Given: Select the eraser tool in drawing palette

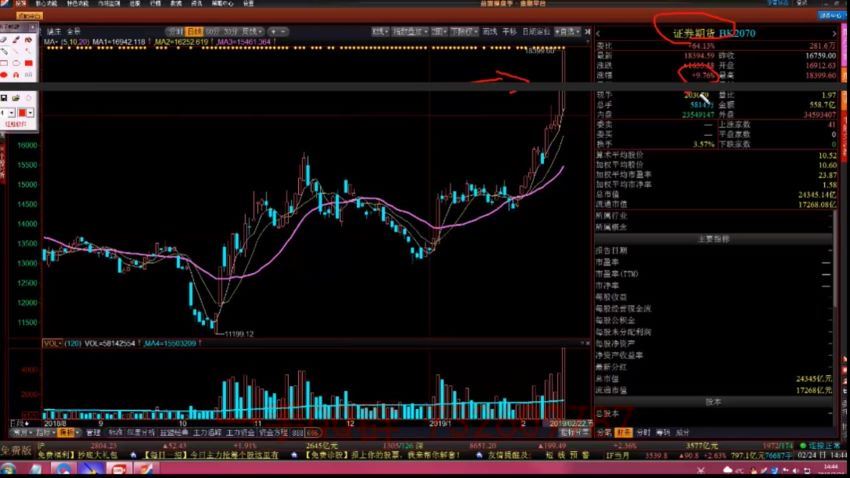Looking at the screenshot, I should coord(4,40).
